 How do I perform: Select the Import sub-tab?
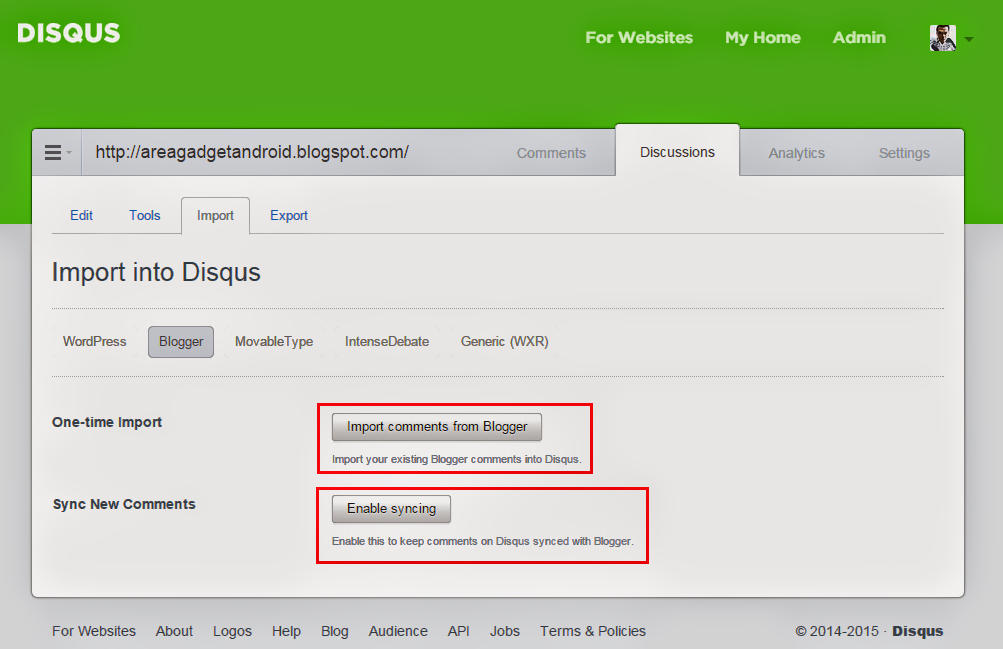[216, 216]
